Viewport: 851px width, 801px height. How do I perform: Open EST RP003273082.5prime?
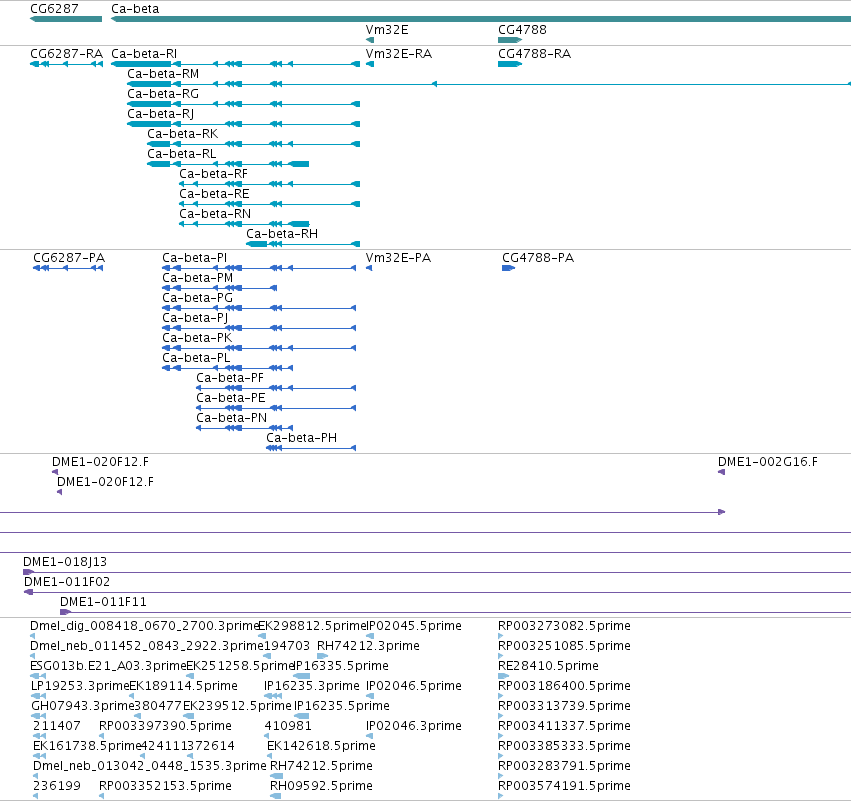pyautogui.click(x=564, y=626)
